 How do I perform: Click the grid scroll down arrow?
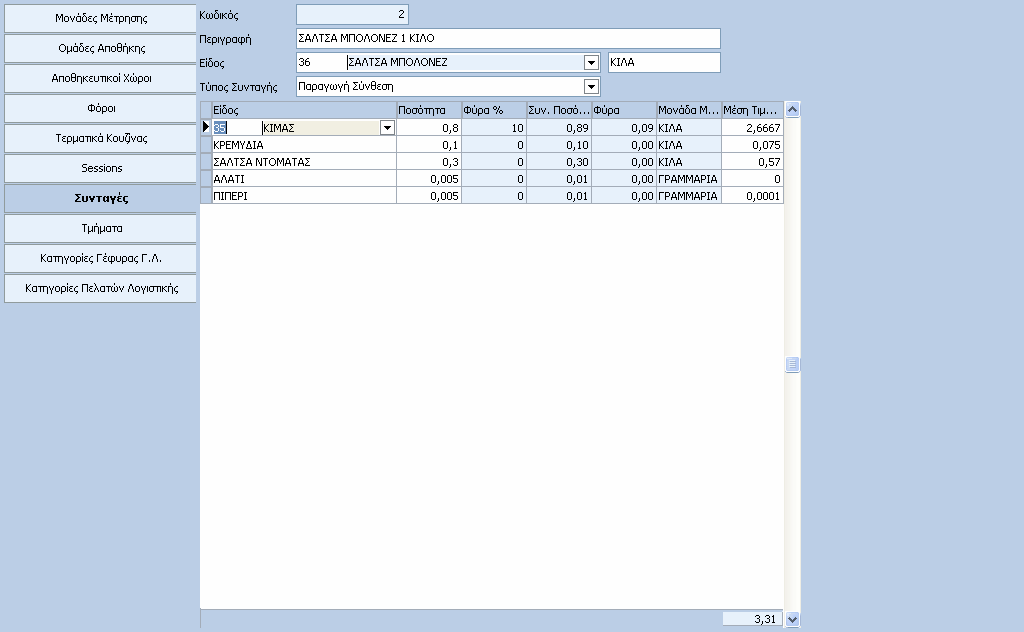792,619
